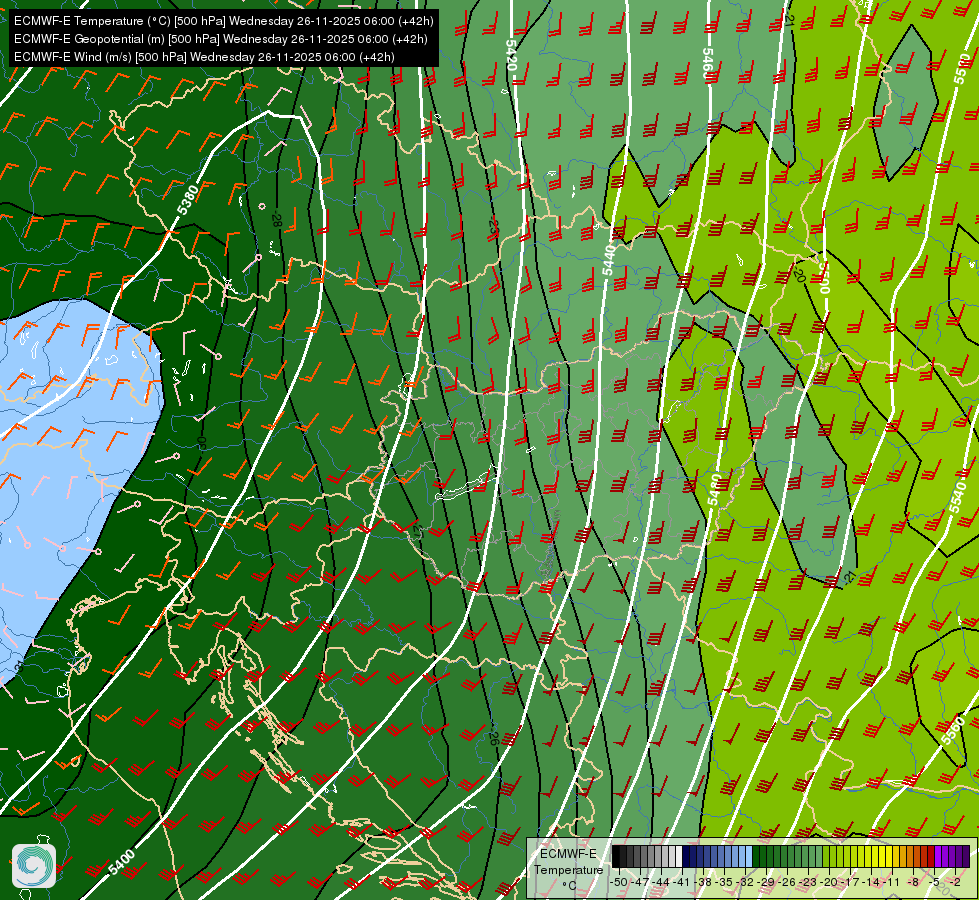Click the light blue -32 legend swatch
Image resolution: width=979 pixels, height=900 pixels.
point(749,856)
